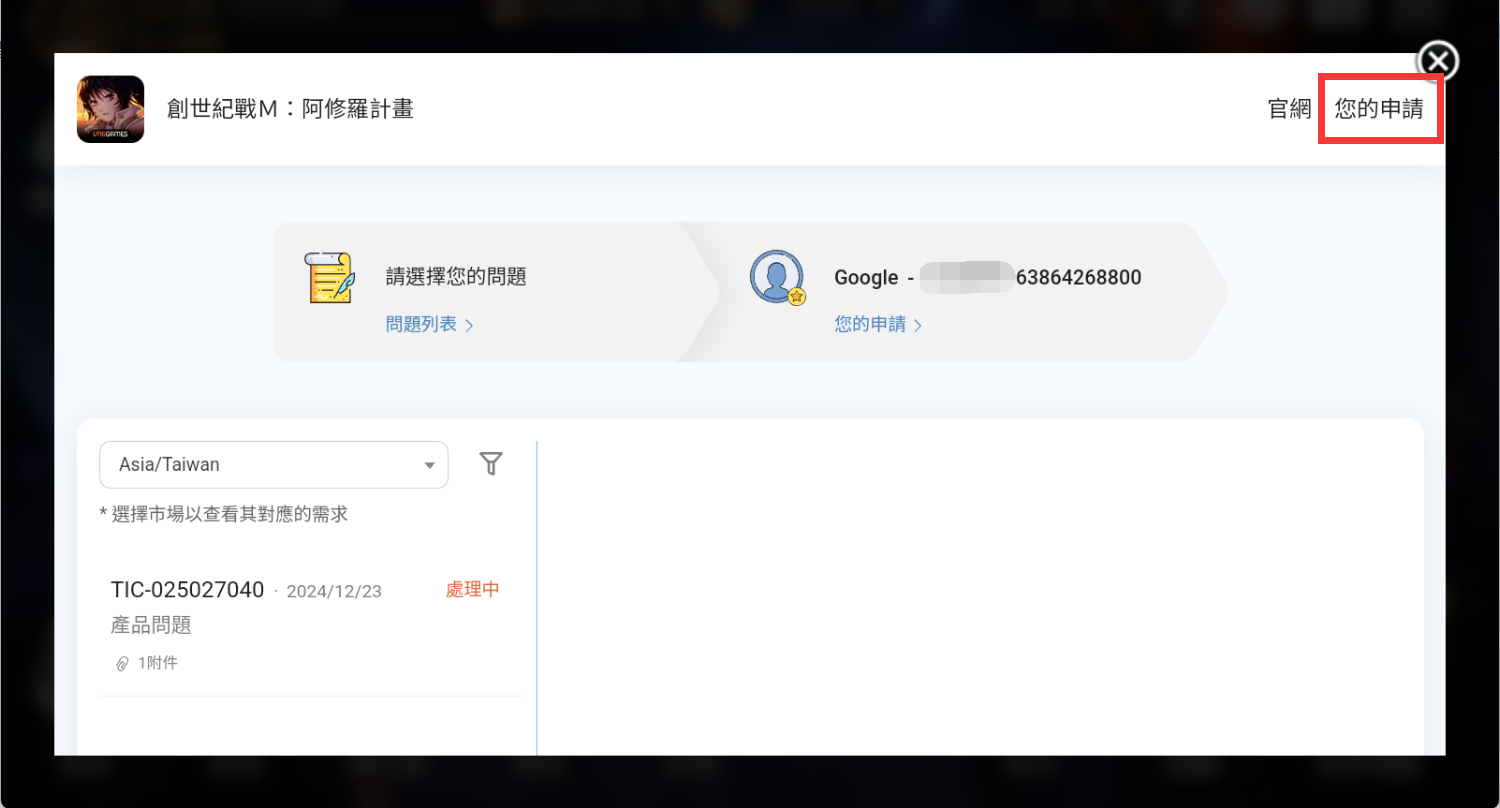The height and width of the screenshot is (808, 1500).
Task: Open the 問題列表 link
Action: tap(421, 324)
